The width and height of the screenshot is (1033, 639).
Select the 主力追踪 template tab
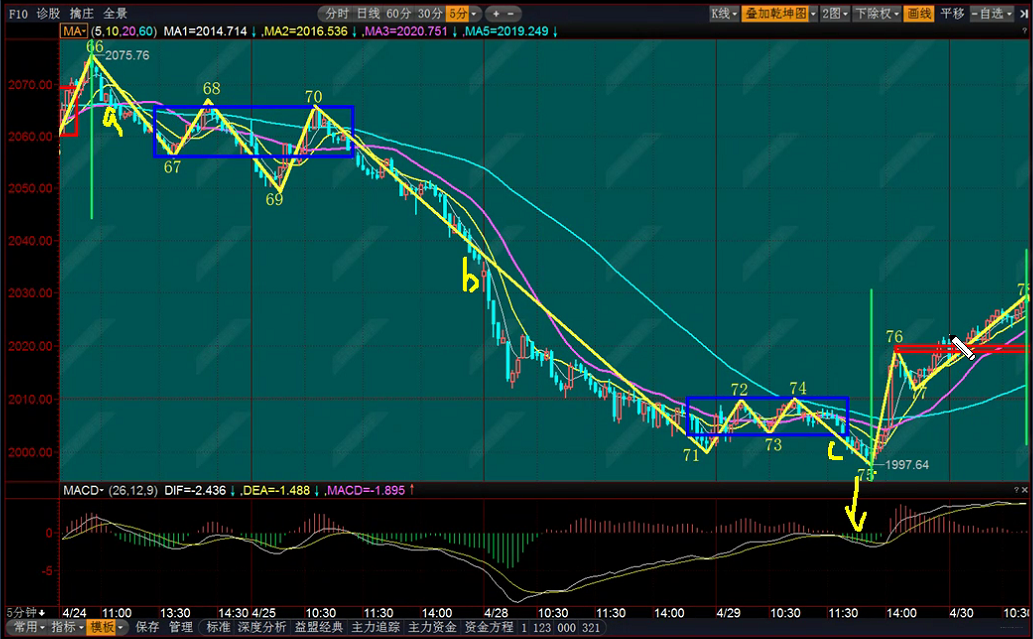[x=376, y=627]
